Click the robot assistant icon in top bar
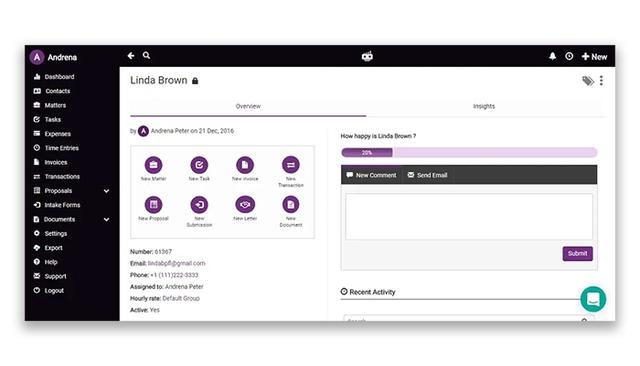 tap(367, 56)
